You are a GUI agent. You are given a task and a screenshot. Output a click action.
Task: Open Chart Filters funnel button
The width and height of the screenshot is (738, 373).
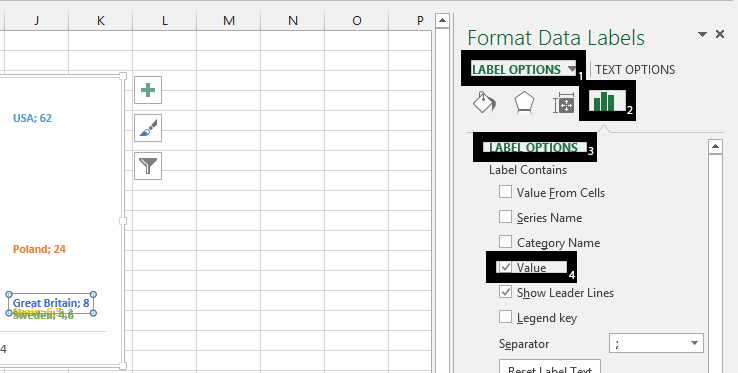point(148,166)
